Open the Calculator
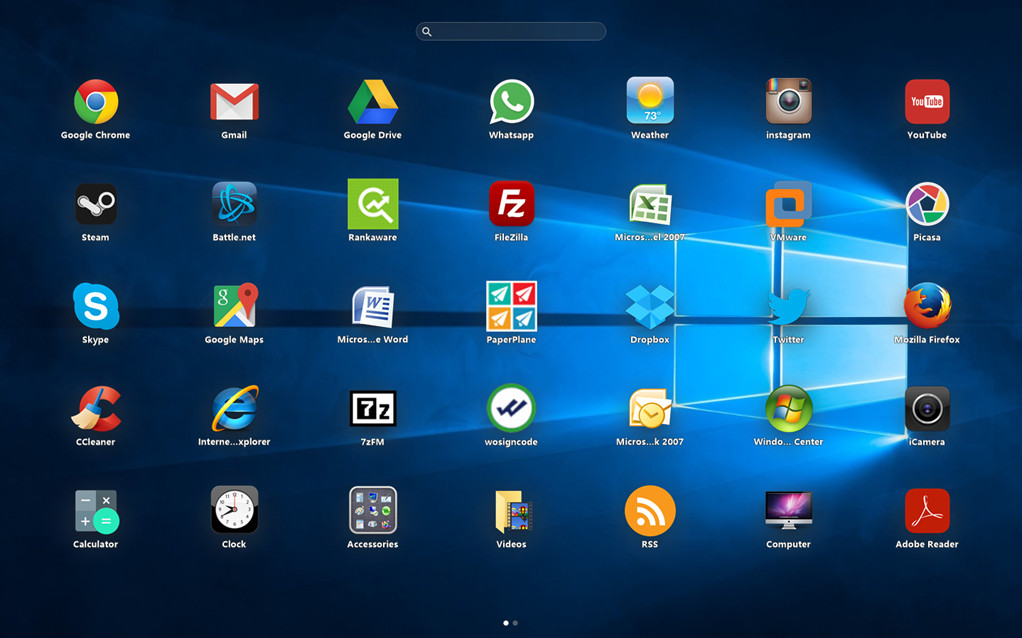Viewport: 1022px width, 638px height. (96, 511)
